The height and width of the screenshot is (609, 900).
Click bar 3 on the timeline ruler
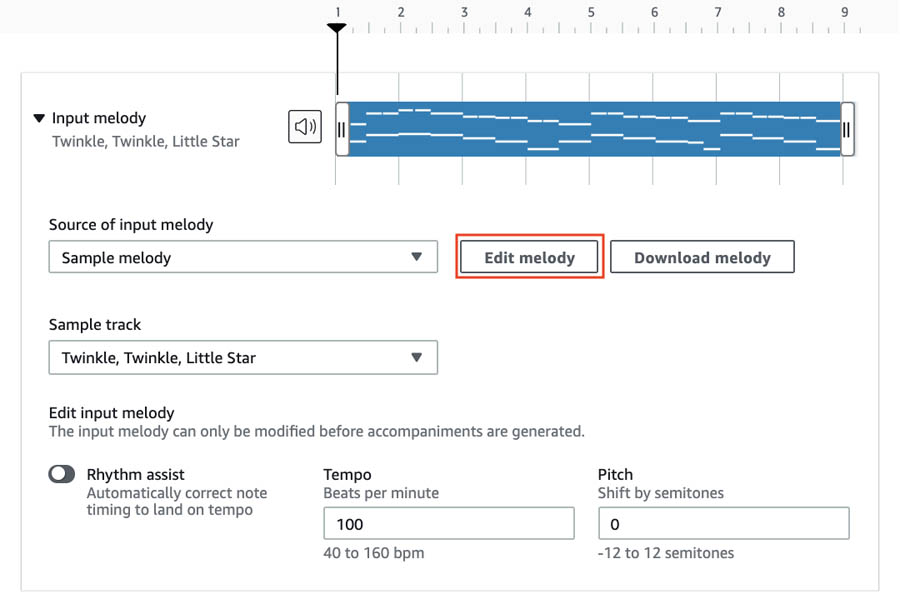[x=464, y=12]
